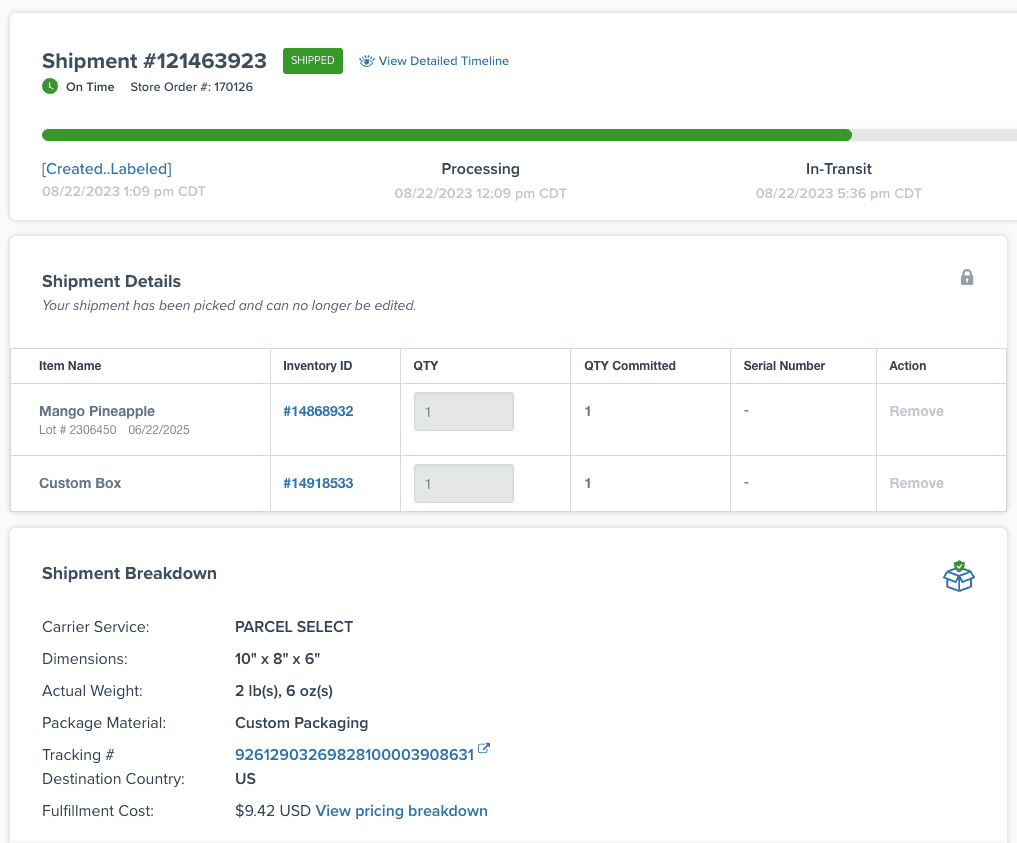Click the In-Transit stage label
1017x843 pixels.
tap(838, 169)
